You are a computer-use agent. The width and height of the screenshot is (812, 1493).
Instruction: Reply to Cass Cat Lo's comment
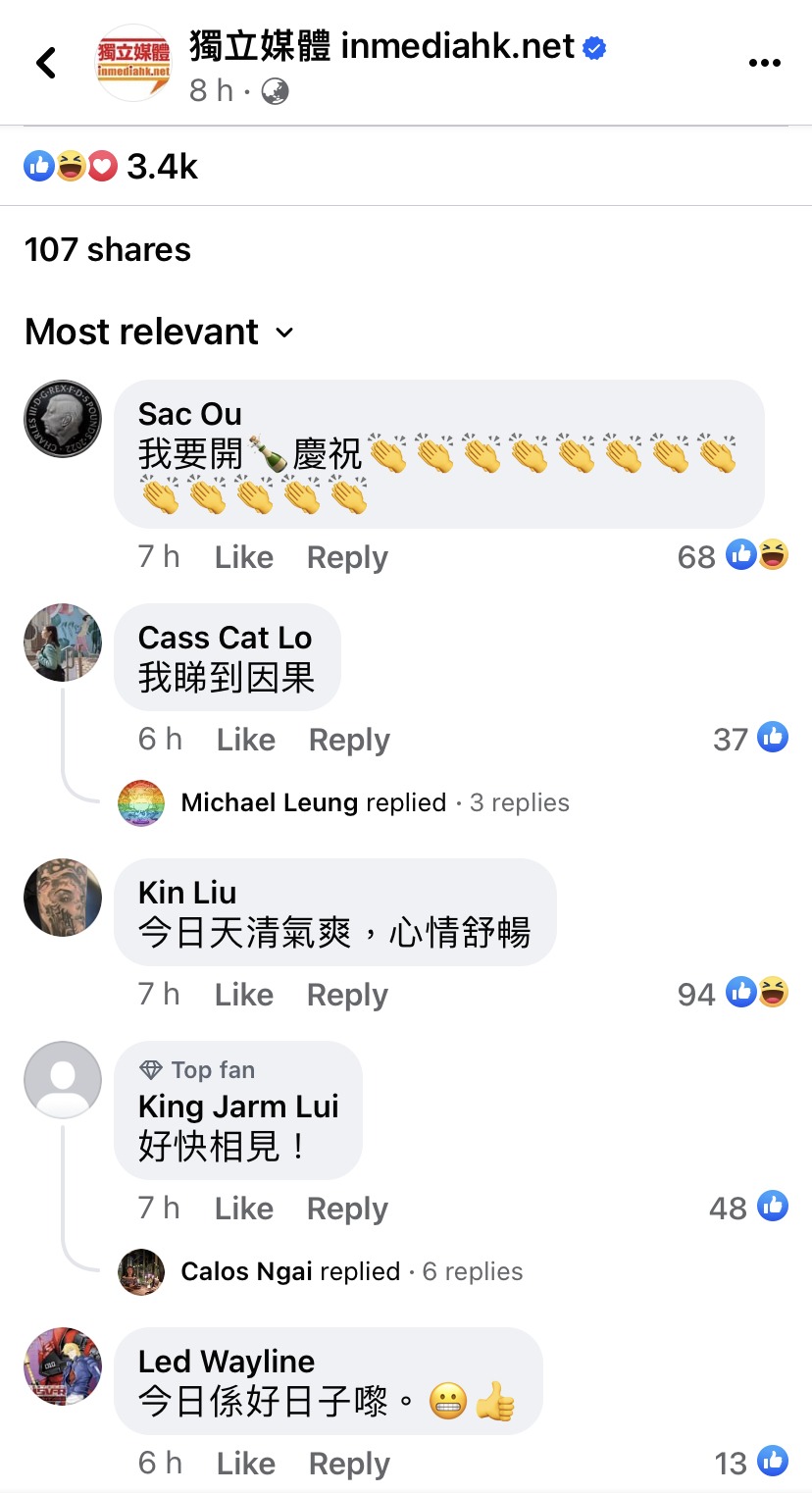(349, 740)
